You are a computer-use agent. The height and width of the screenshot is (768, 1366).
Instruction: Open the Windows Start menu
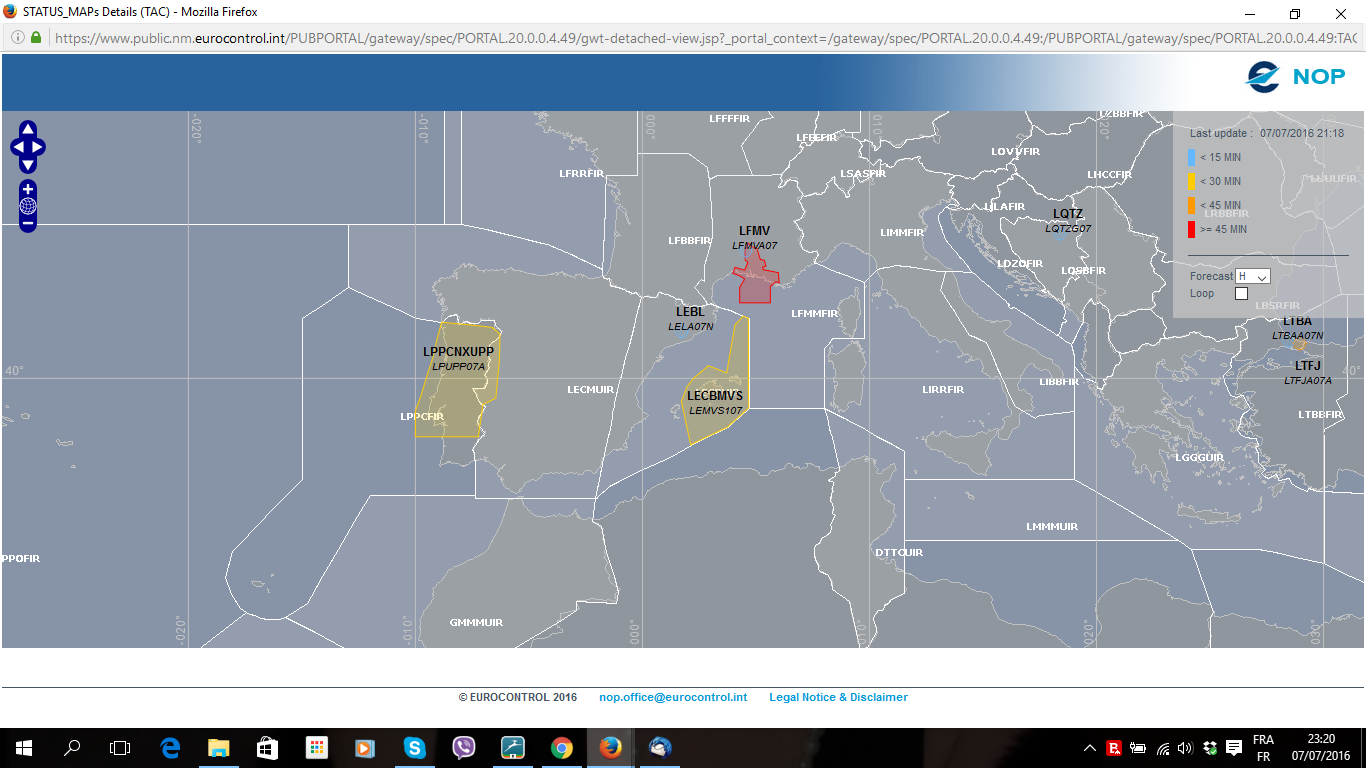tap(23, 747)
